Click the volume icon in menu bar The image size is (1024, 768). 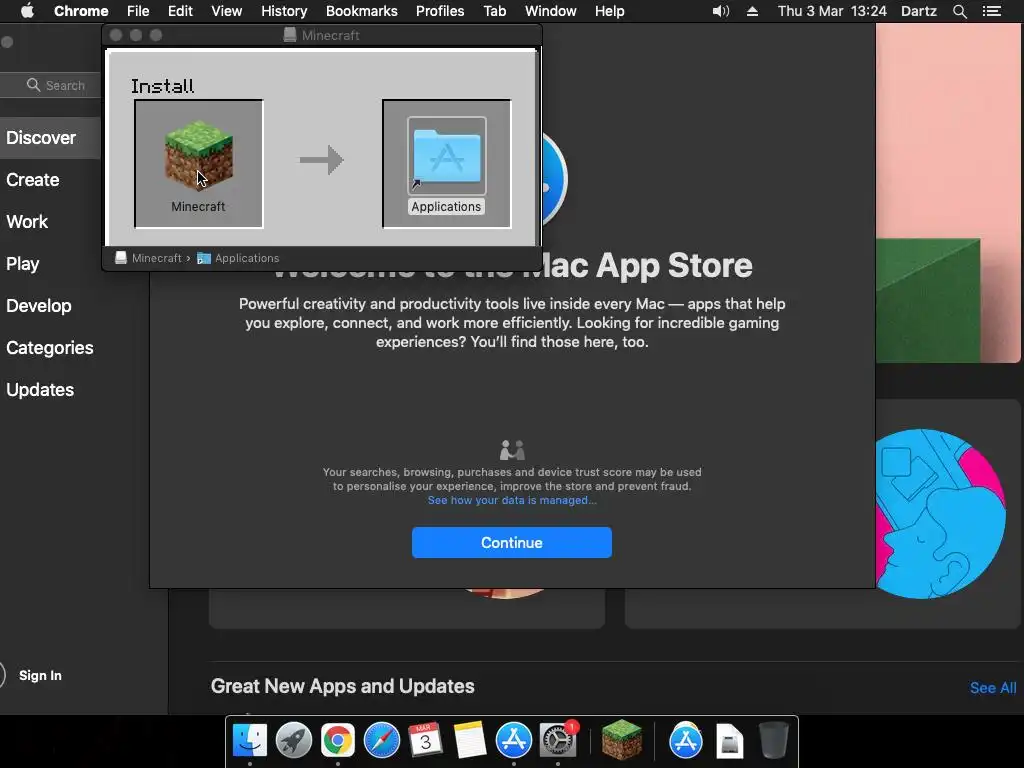(720, 11)
